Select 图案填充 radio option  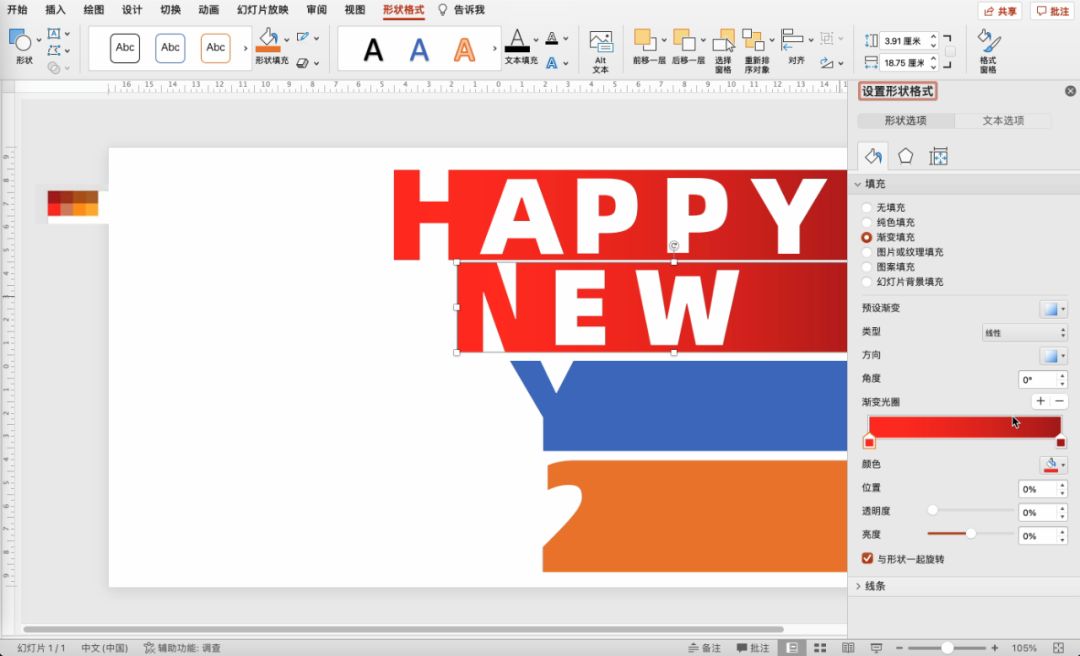click(x=866, y=267)
